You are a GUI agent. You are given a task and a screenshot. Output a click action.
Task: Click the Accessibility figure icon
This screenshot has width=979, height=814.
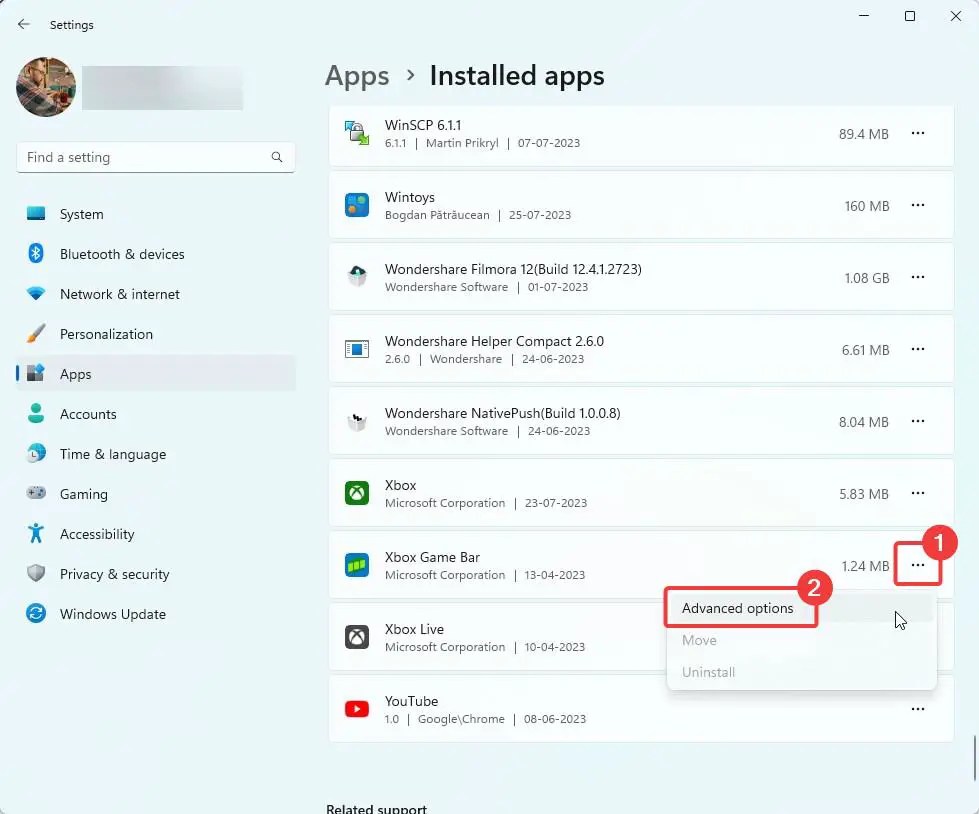coord(36,533)
